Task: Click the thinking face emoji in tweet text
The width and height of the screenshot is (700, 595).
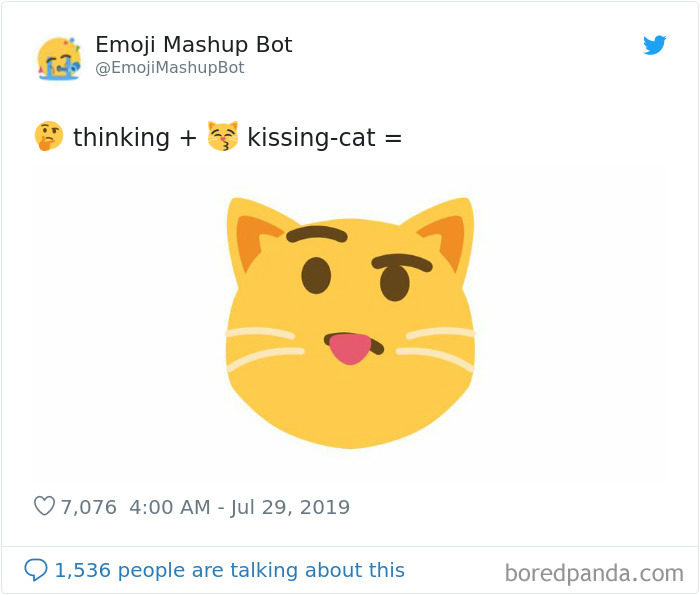Action: click(48, 136)
